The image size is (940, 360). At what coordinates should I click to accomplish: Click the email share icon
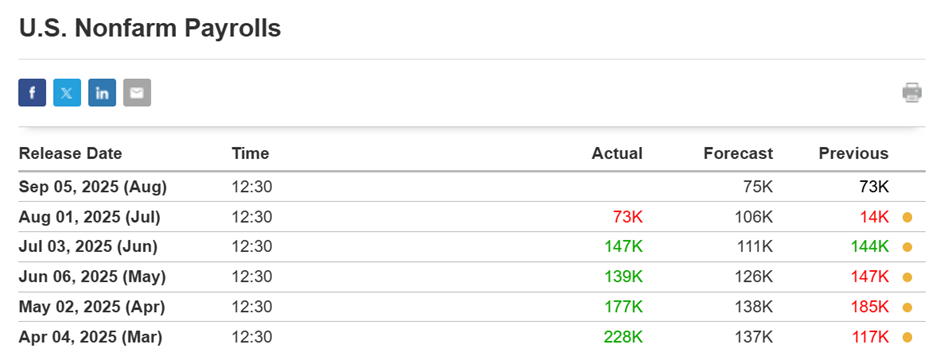137,93
